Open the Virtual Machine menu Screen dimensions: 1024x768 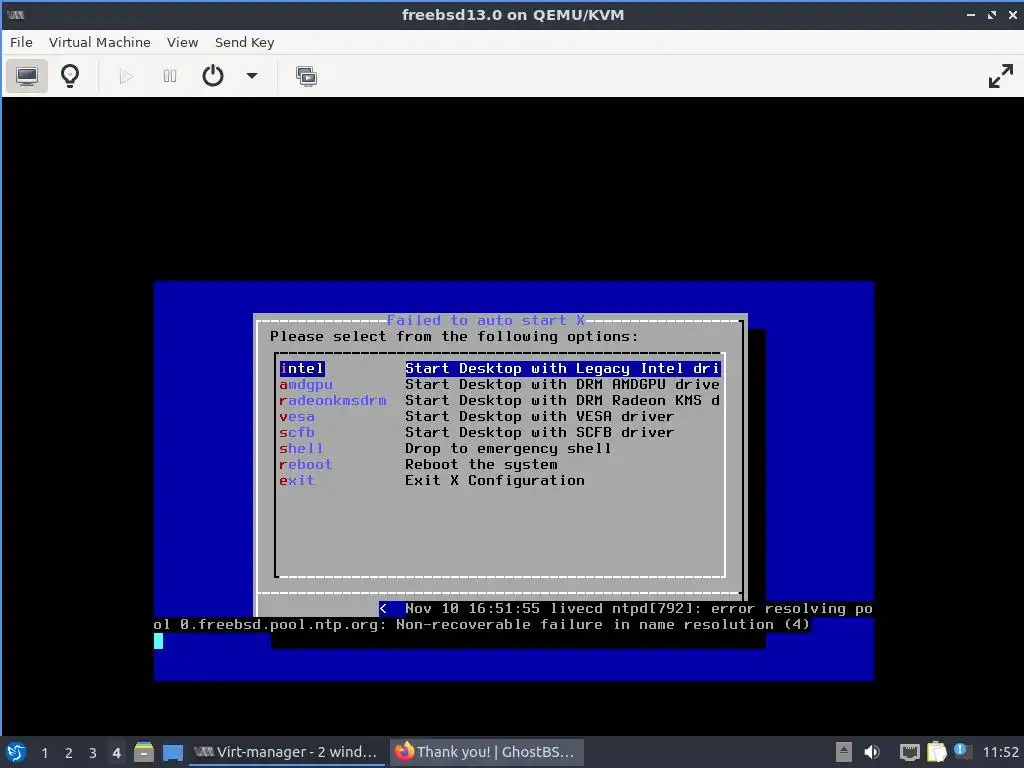coord(99,42)
